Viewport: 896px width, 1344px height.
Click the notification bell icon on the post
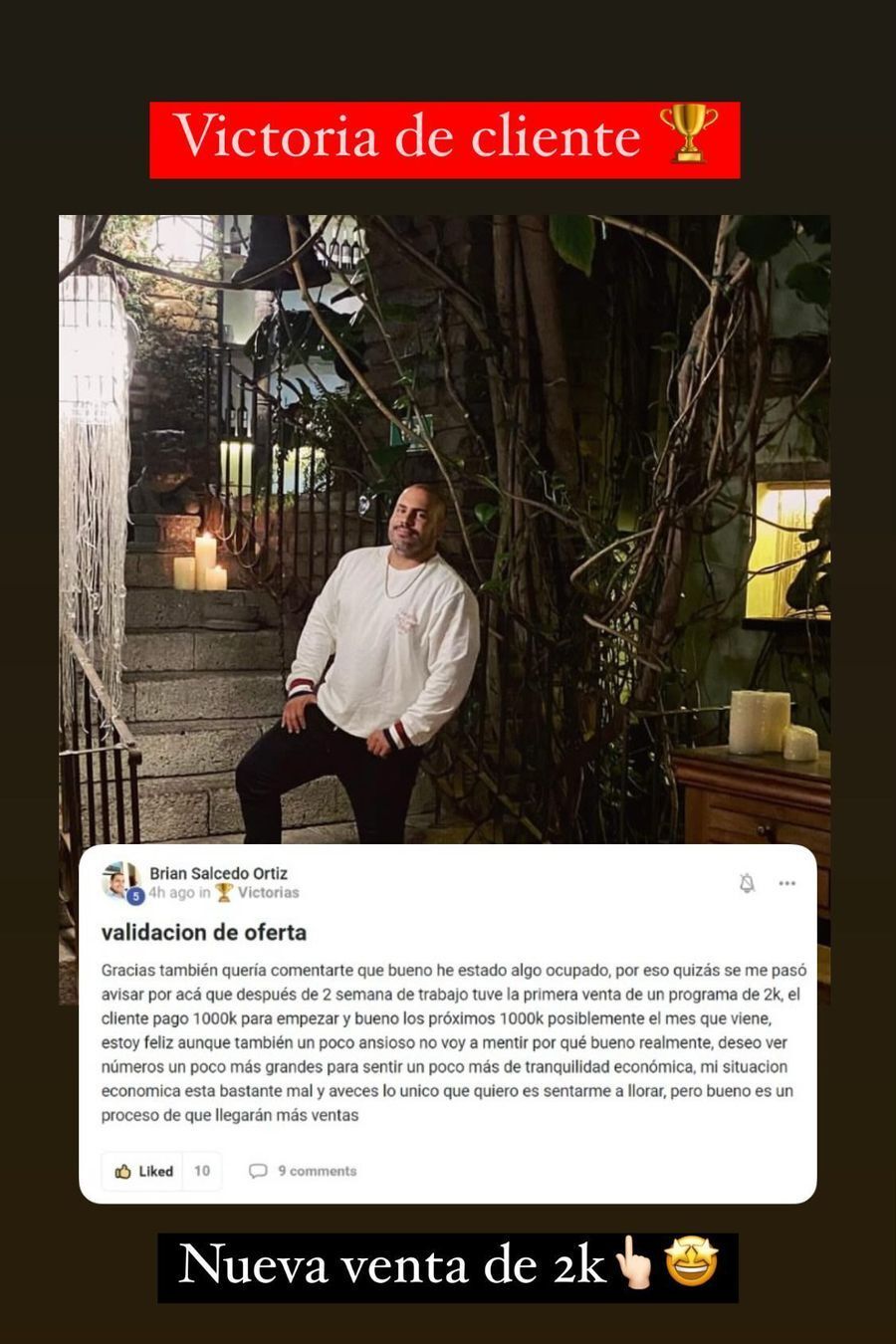[x=747, y=883]
